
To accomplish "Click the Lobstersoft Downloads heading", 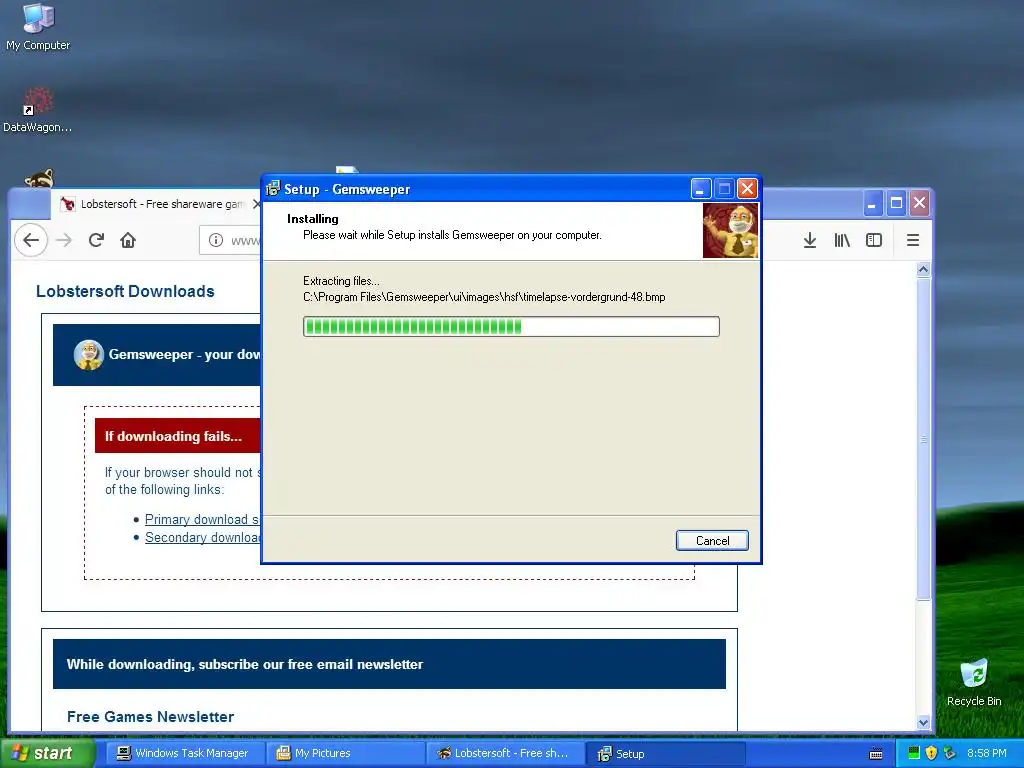I will tap(125, 291).
